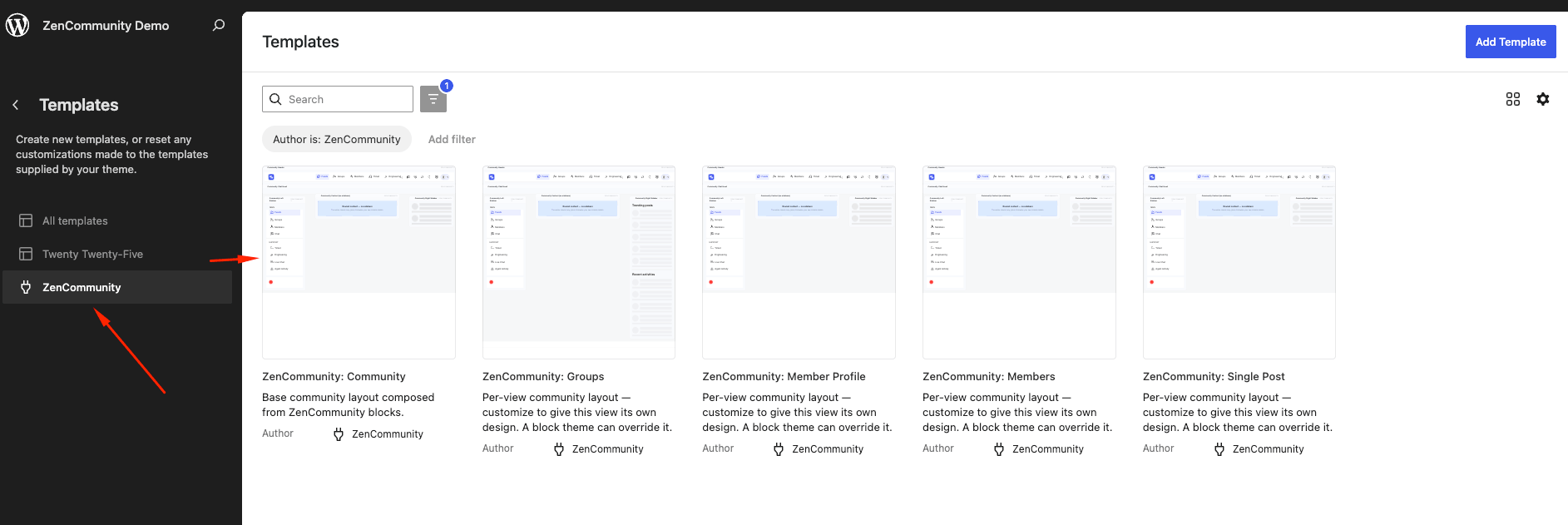Open the ZenCommunity: Single Post thumbnail

[x=1239, y=262]
